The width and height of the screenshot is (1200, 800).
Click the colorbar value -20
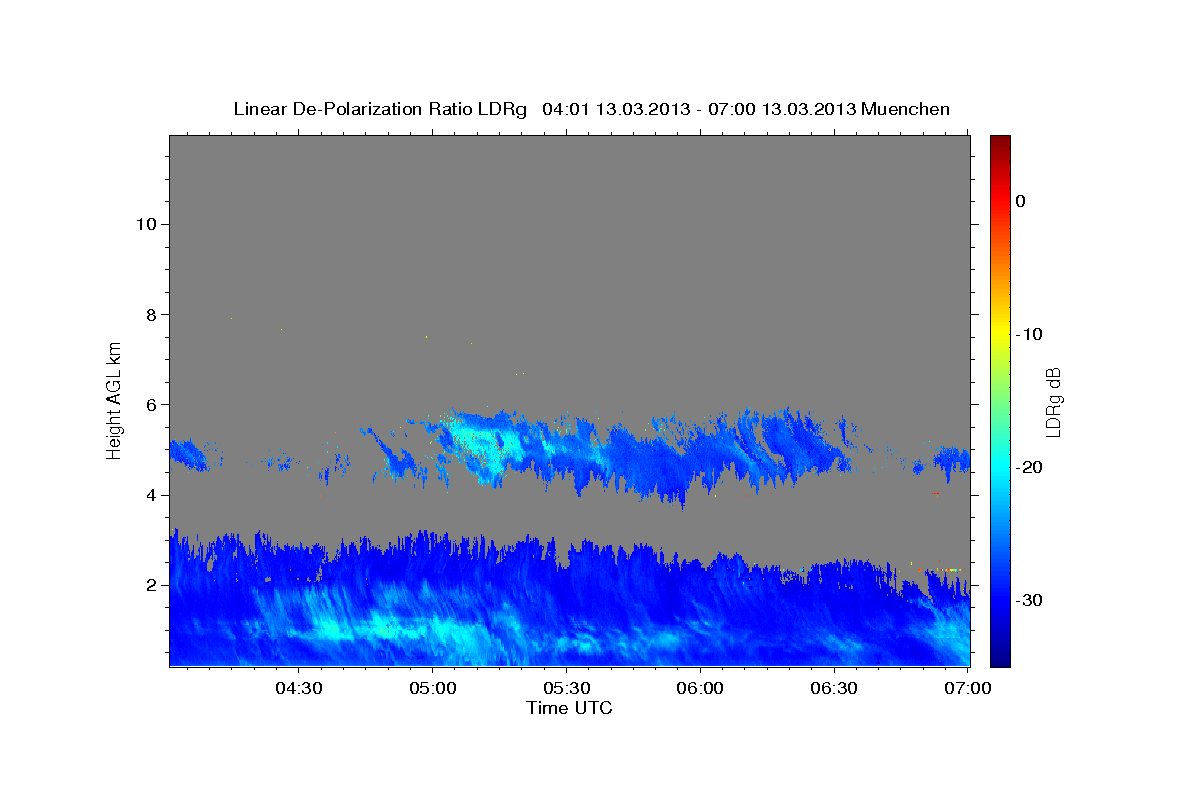pyautogui.click(x=1029, y=467)
